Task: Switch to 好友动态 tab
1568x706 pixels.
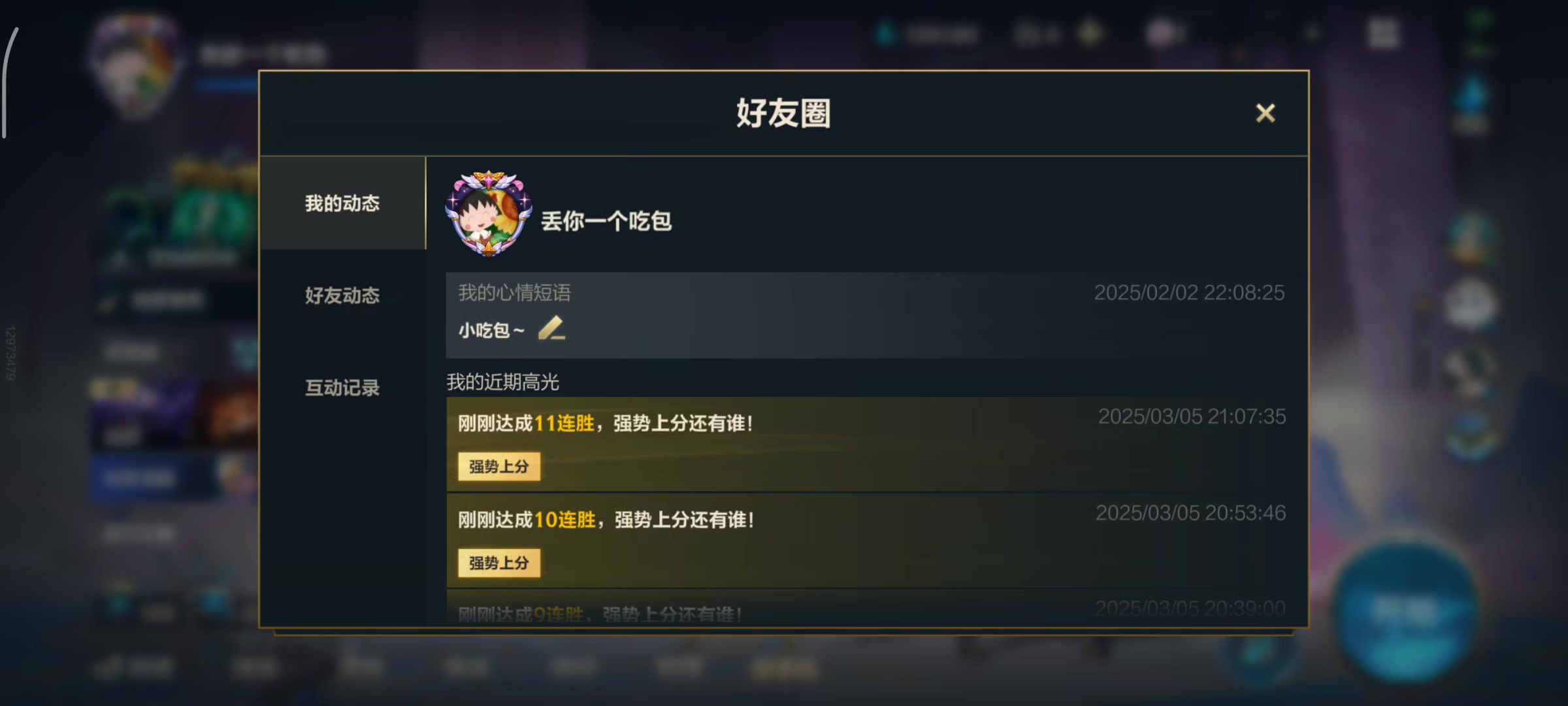Action: coord(342,295)
